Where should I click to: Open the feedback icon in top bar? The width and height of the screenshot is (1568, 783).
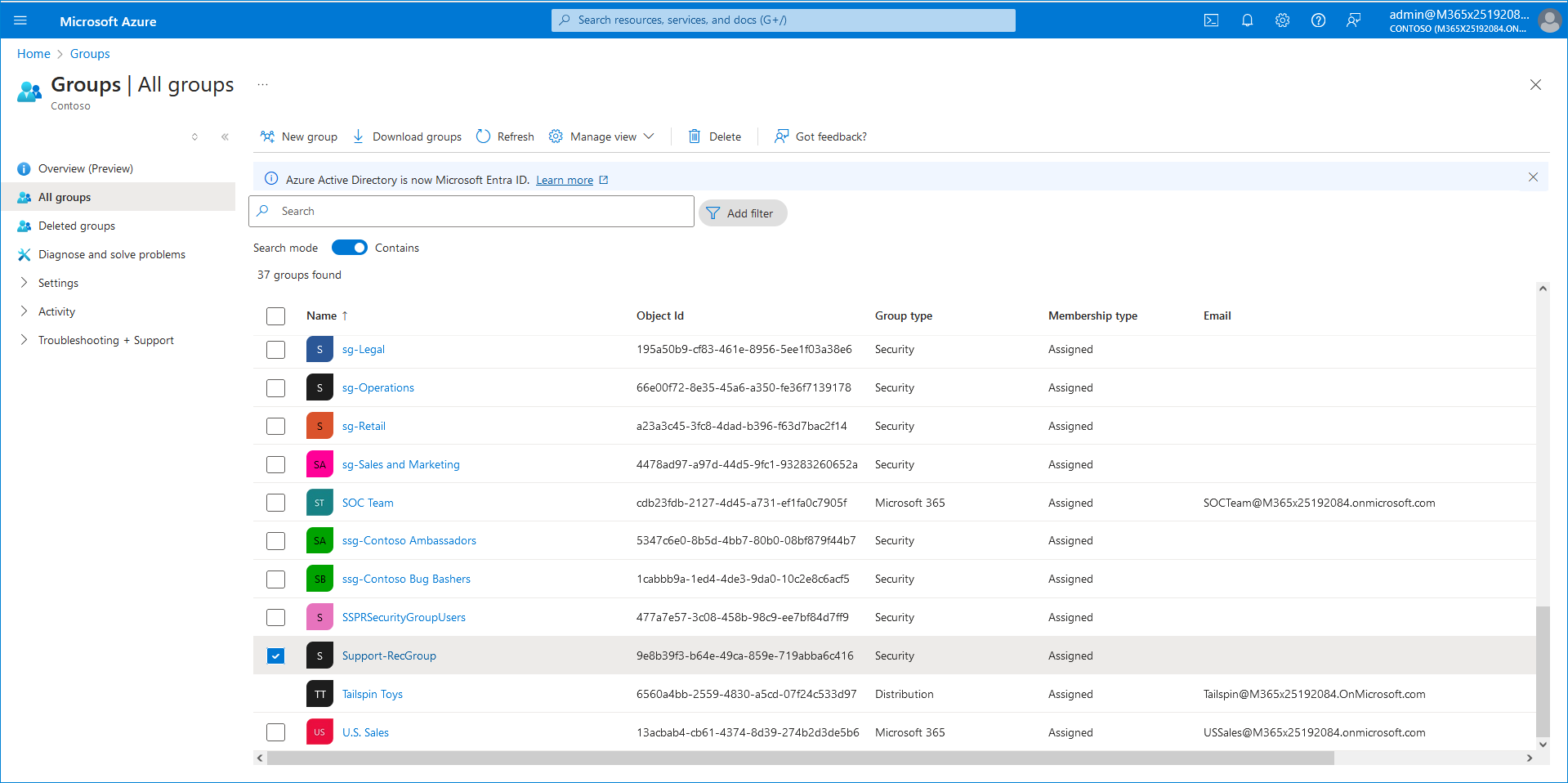pos(1353,20)
